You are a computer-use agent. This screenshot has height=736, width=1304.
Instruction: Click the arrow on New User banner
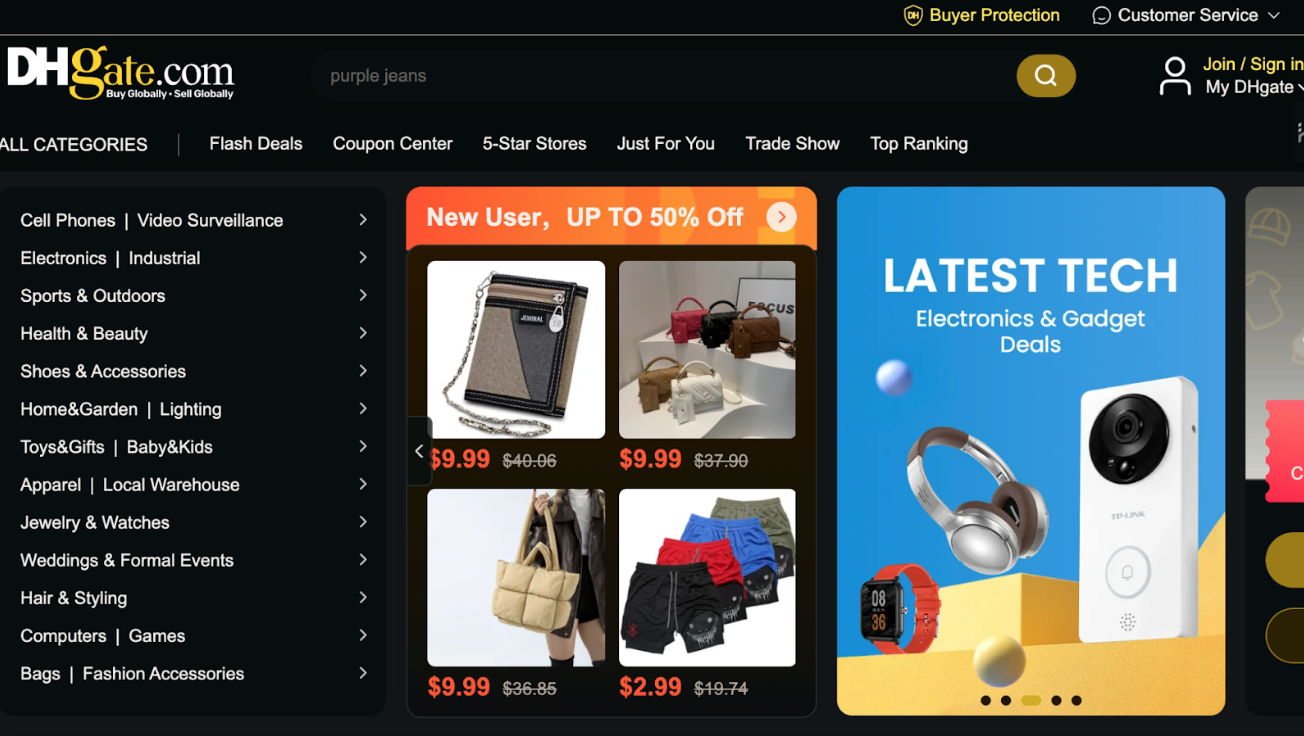click(x=782, y=217)
